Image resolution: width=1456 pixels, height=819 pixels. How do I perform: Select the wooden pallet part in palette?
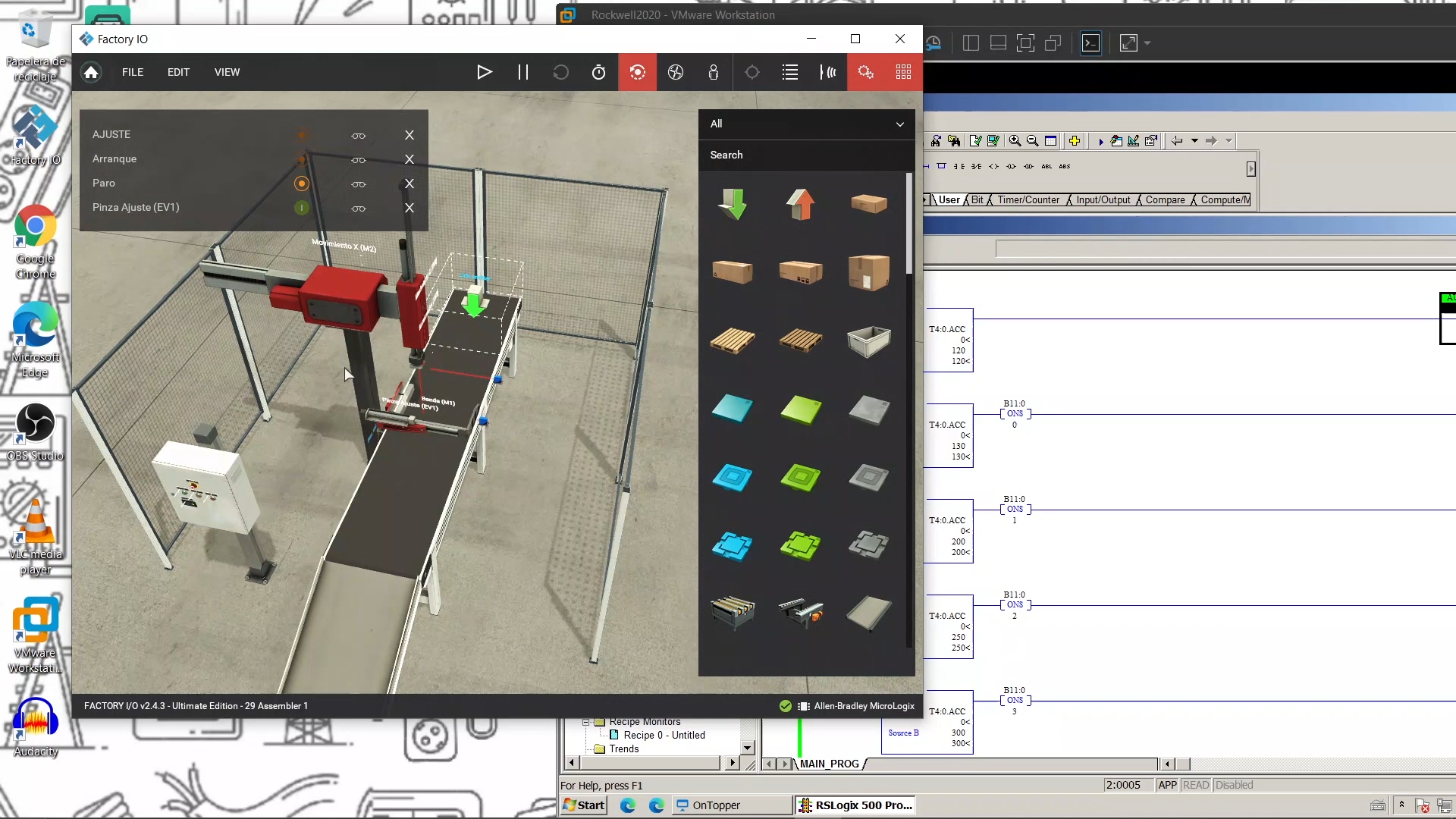coord(733,340)
